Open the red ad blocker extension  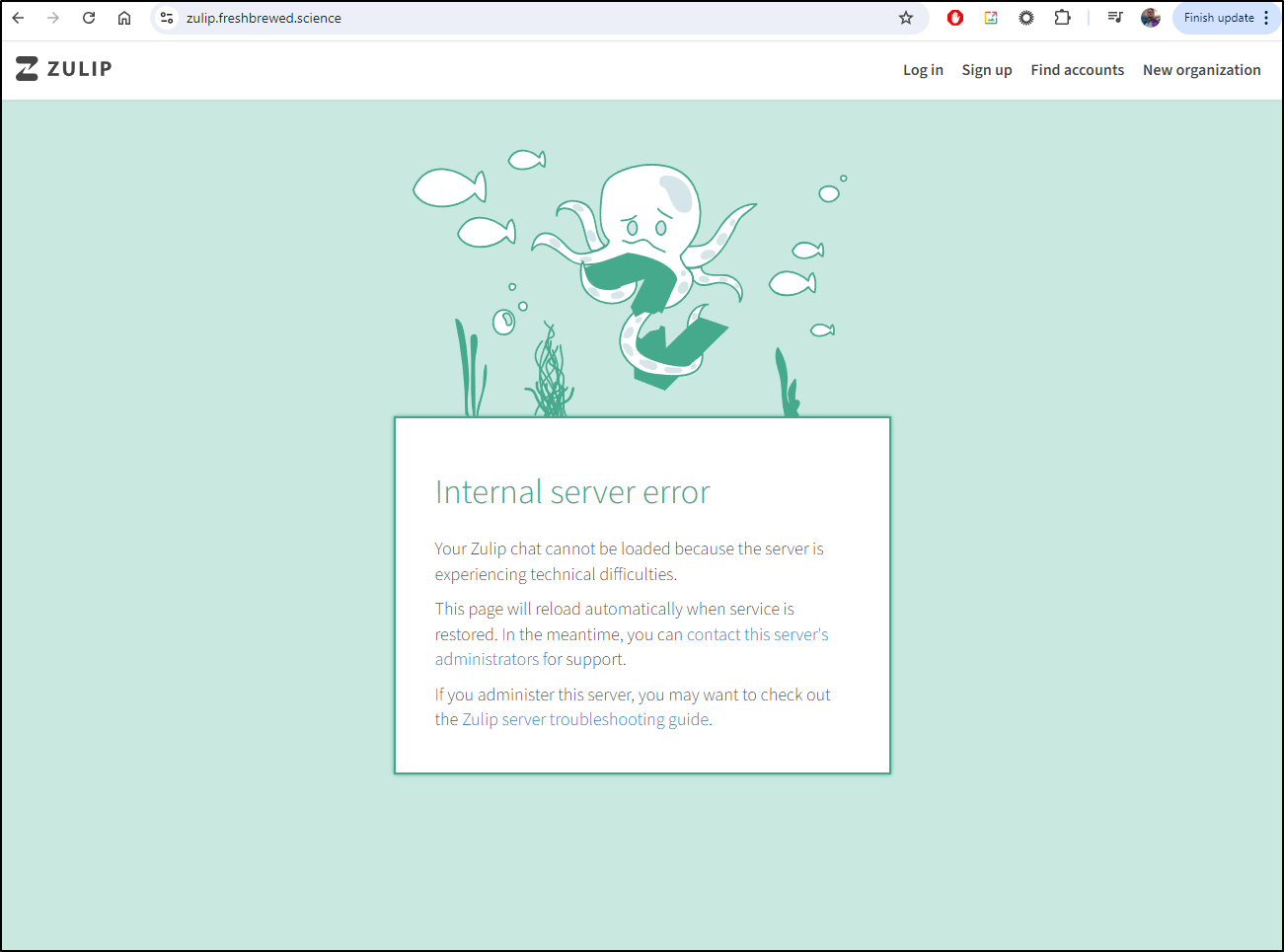click(955, 18)
